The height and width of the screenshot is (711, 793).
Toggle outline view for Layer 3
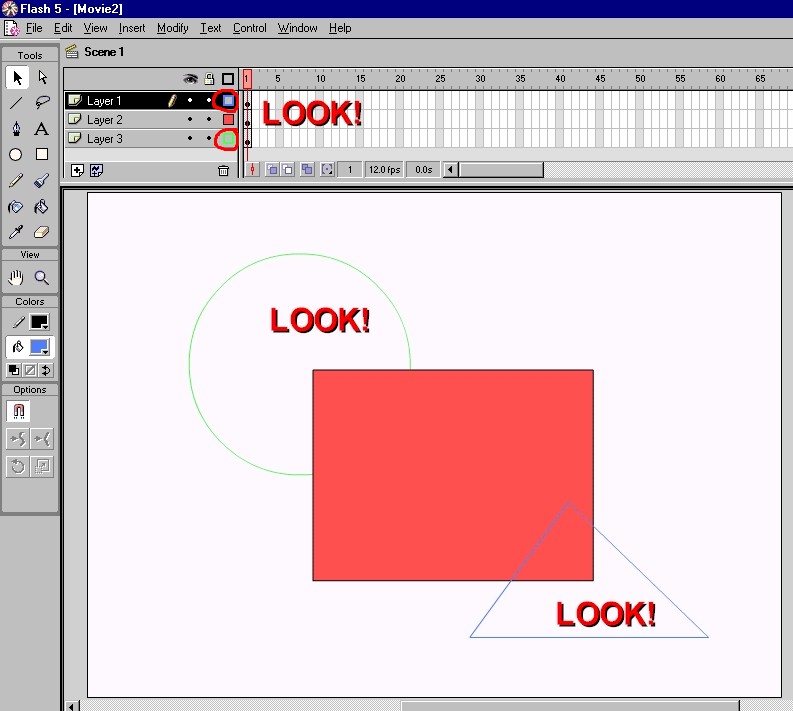coord(228,139)
